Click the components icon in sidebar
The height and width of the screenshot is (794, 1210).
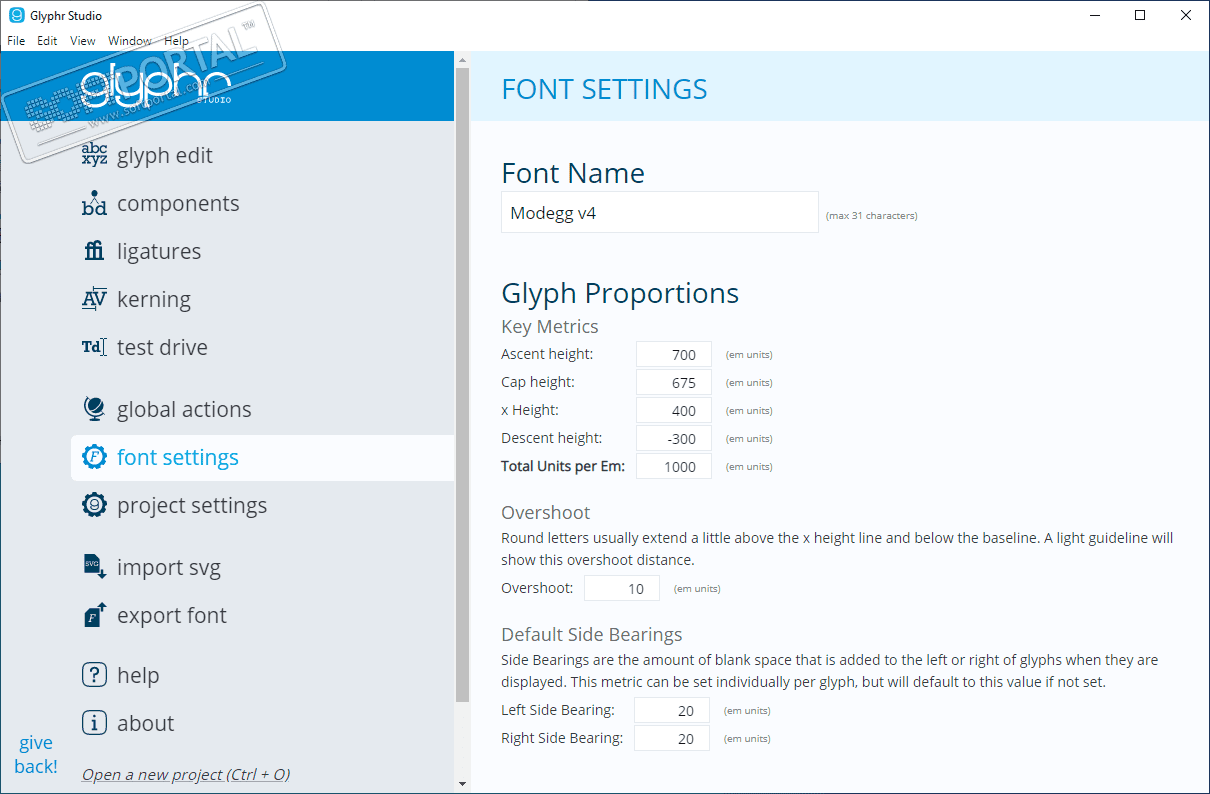pos(94,203)
